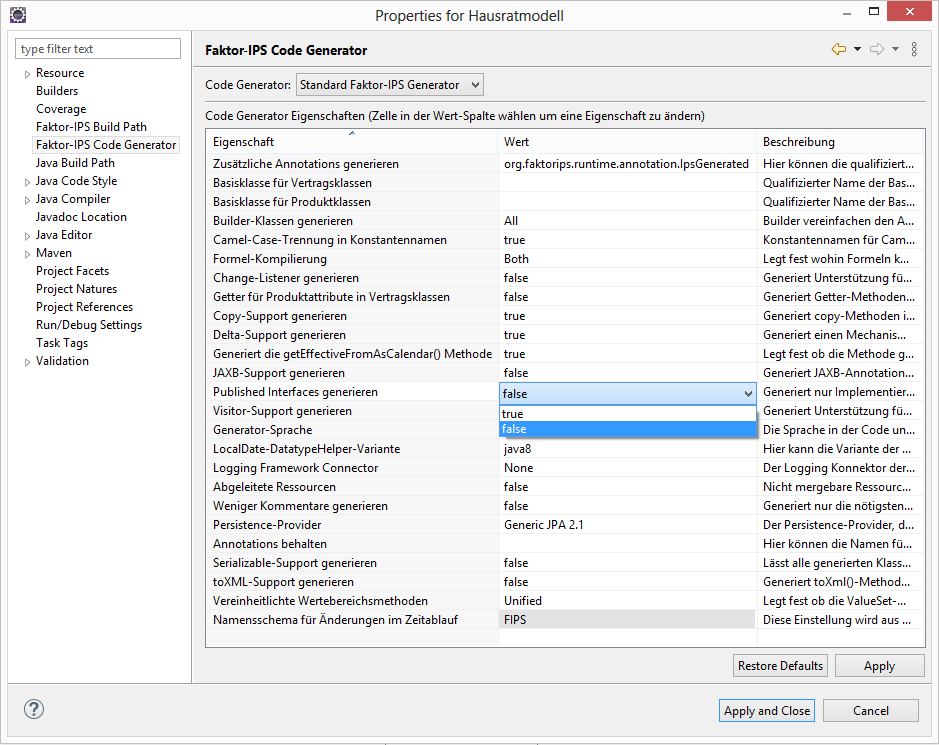The width and height of the screenshot is (939, 745).
Task: Open Javadoc Location page
Action: [x=81, y=217]
